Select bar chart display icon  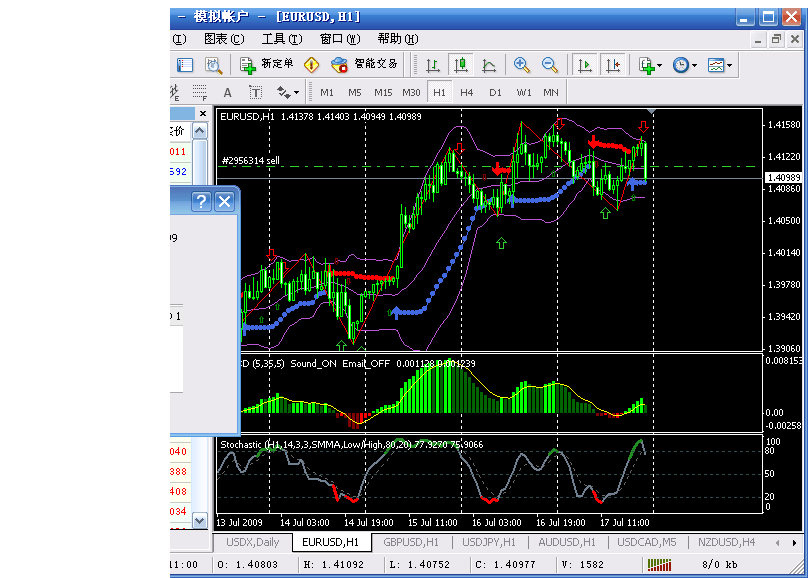(433, 65)
